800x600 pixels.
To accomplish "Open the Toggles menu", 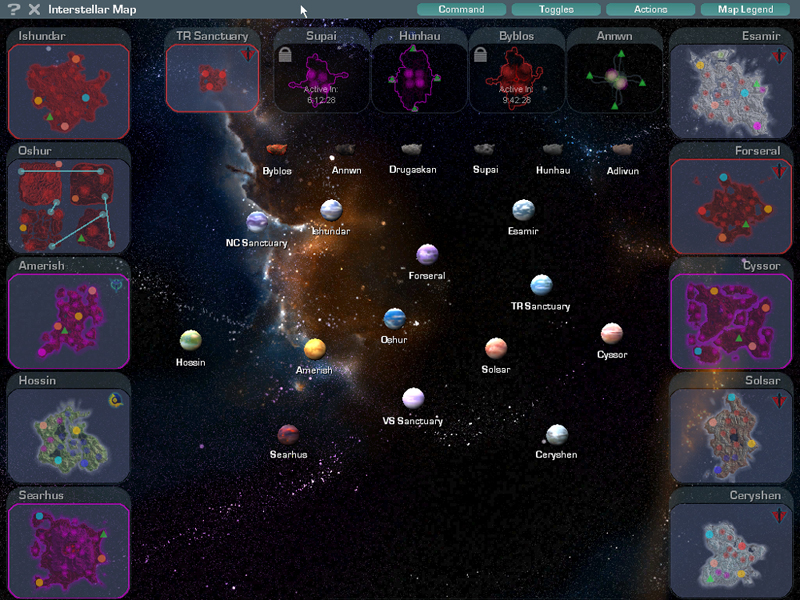I will pyautogui.click(x=556, y=9).
